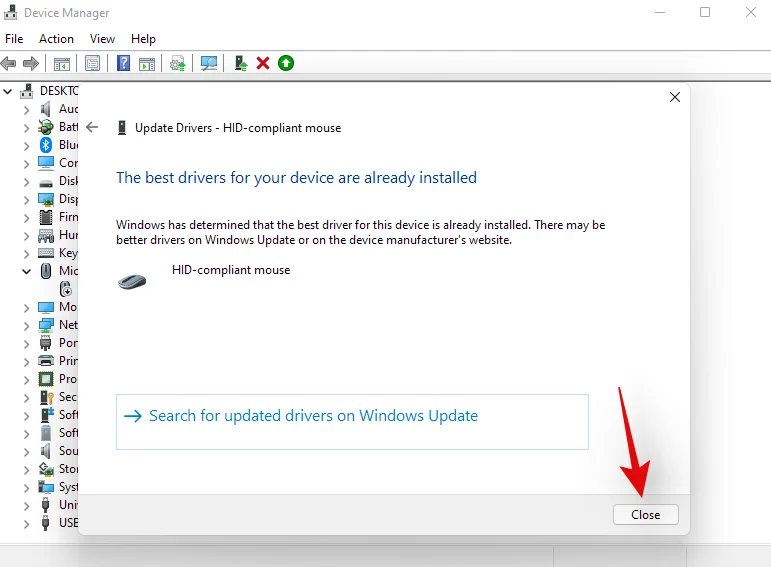Click Show/Hide Console Tree toolbar icon
This screenshot has width=771, height=567.
click(x=62, y=63)
